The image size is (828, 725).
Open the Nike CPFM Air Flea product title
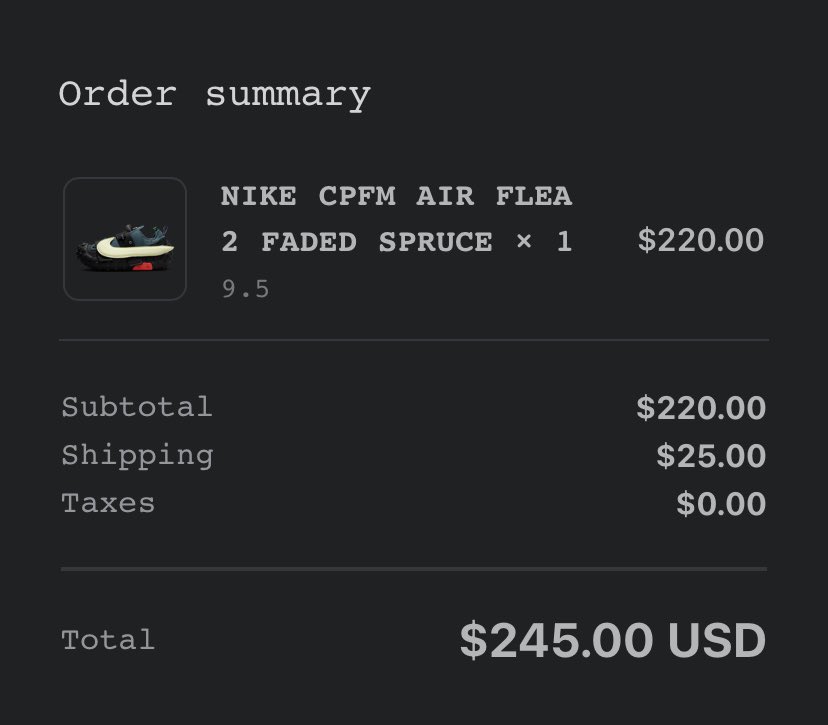[396, 196]
